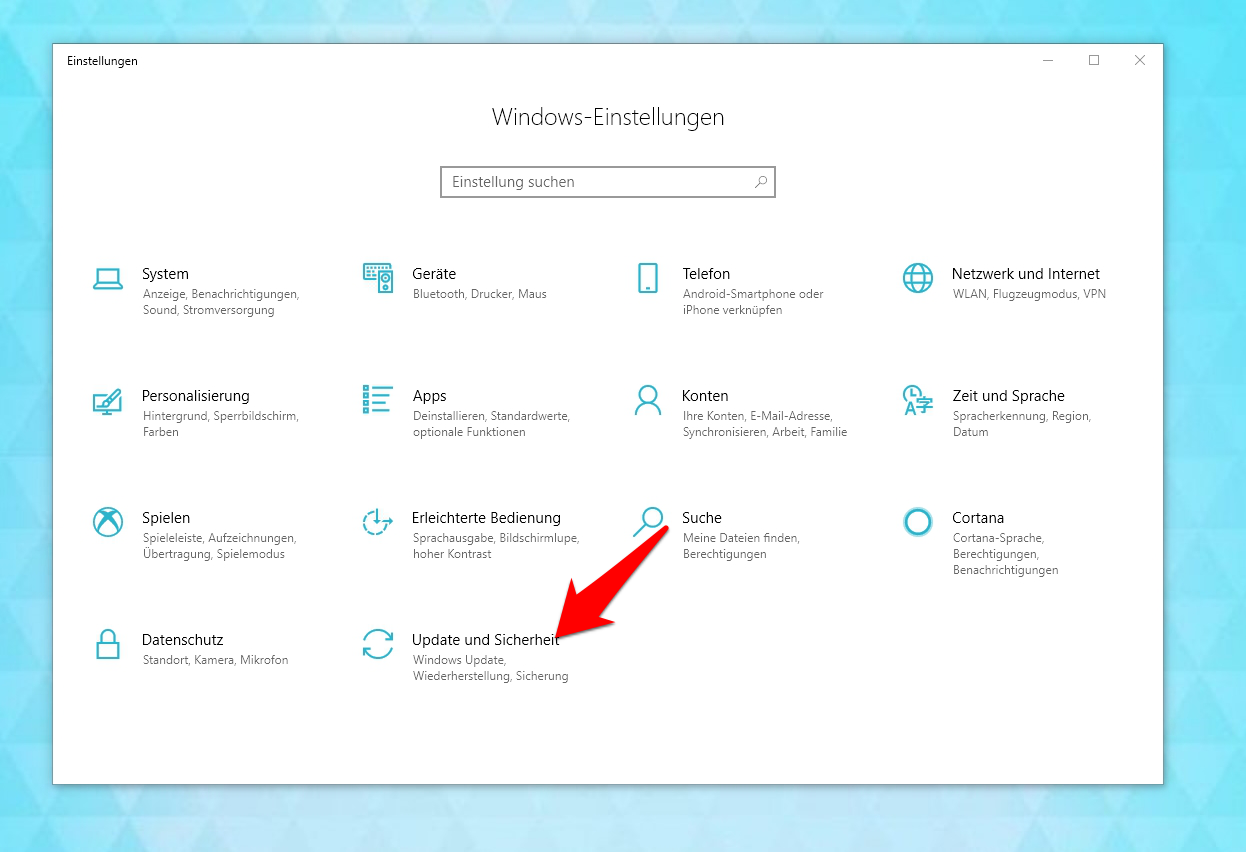
Task: Open Cortana settings
Action: click(x=917, y=522)
